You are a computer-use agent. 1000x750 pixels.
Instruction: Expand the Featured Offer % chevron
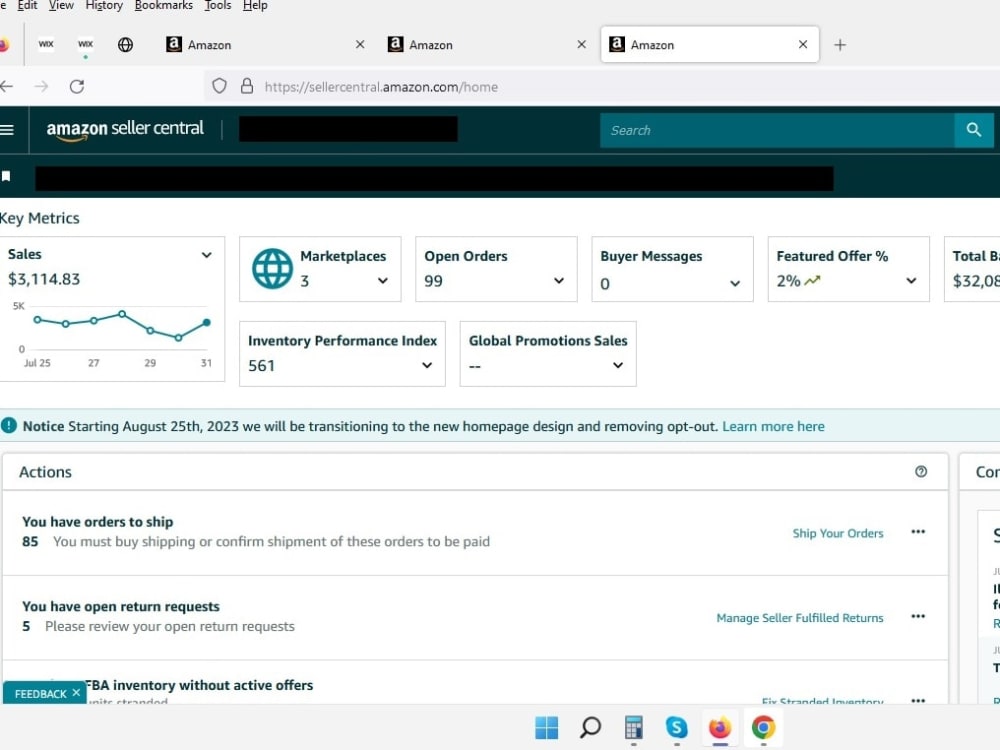click(x=911, y=281)
